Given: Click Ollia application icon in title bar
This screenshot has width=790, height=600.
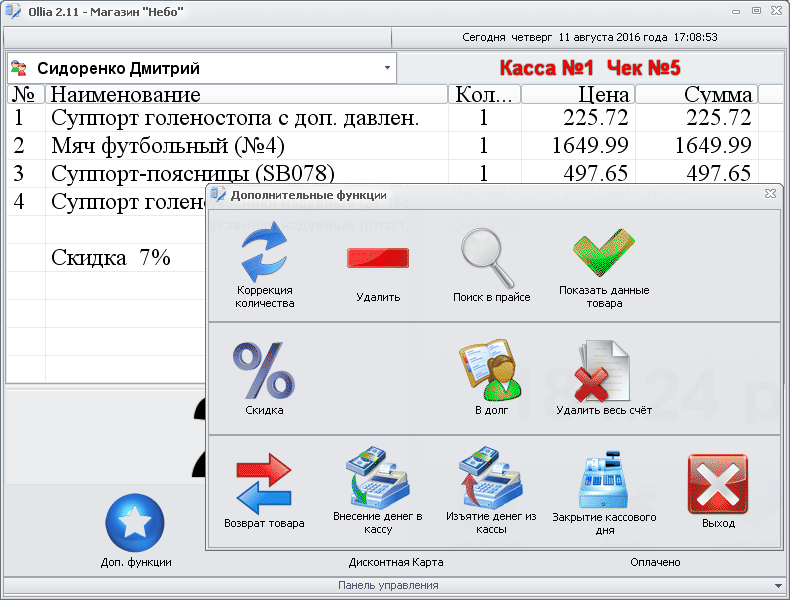Looking at the screenshot, I should 13,11.
